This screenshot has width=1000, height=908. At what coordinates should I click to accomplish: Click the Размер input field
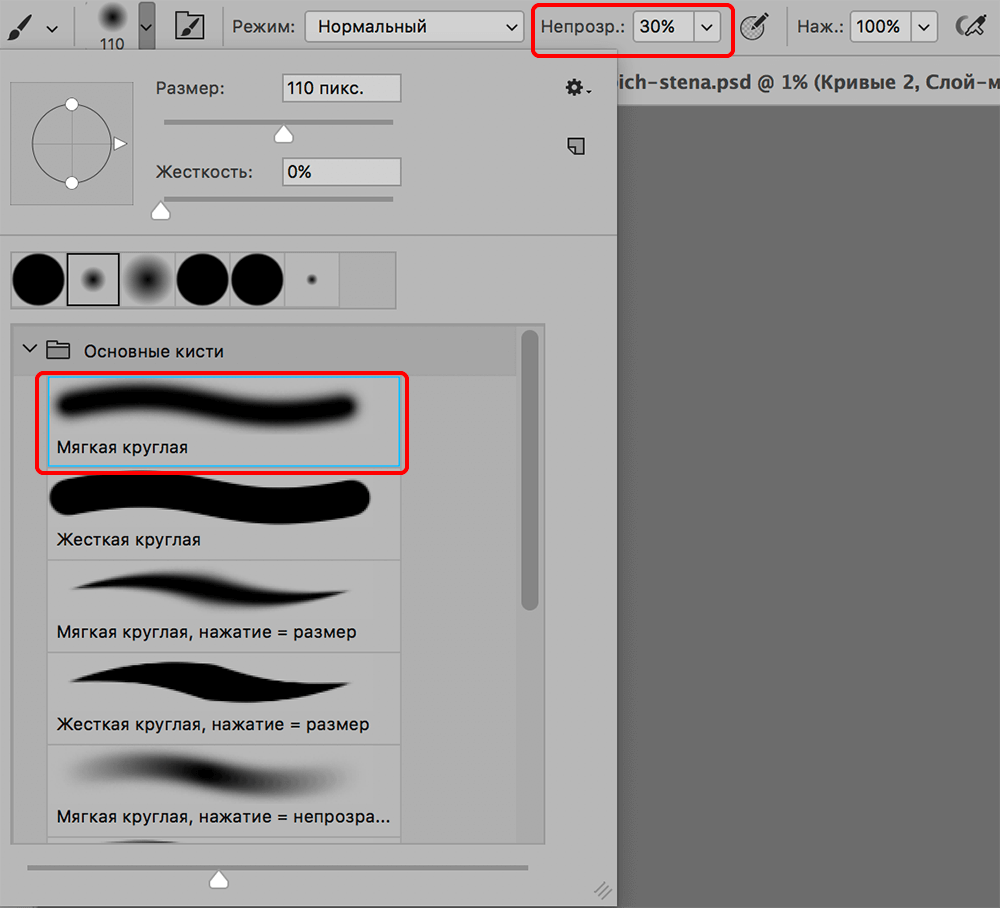[x=341, y=89]
